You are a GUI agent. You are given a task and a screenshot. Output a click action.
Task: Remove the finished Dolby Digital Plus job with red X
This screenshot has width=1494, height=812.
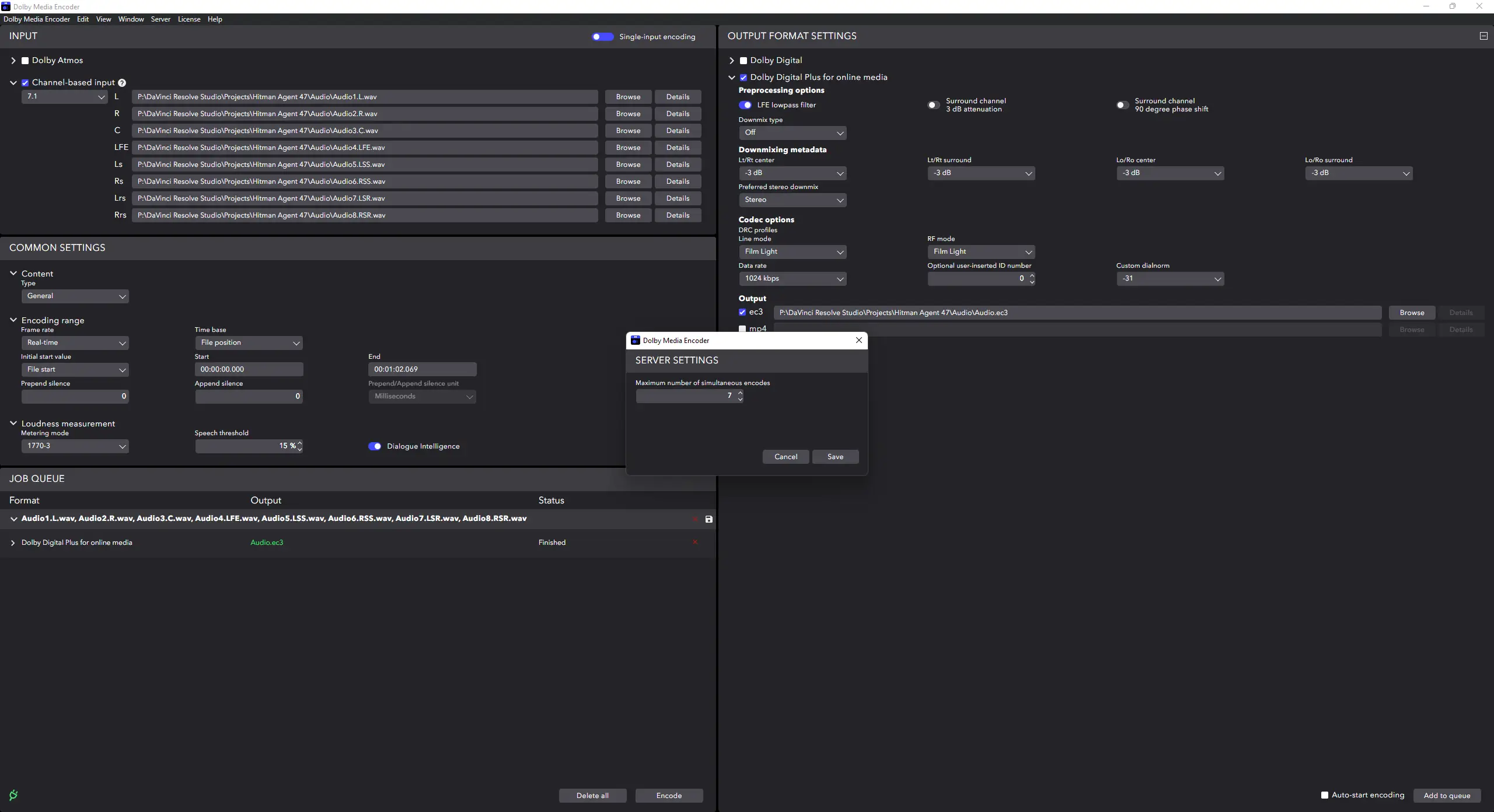pos(695,542)
